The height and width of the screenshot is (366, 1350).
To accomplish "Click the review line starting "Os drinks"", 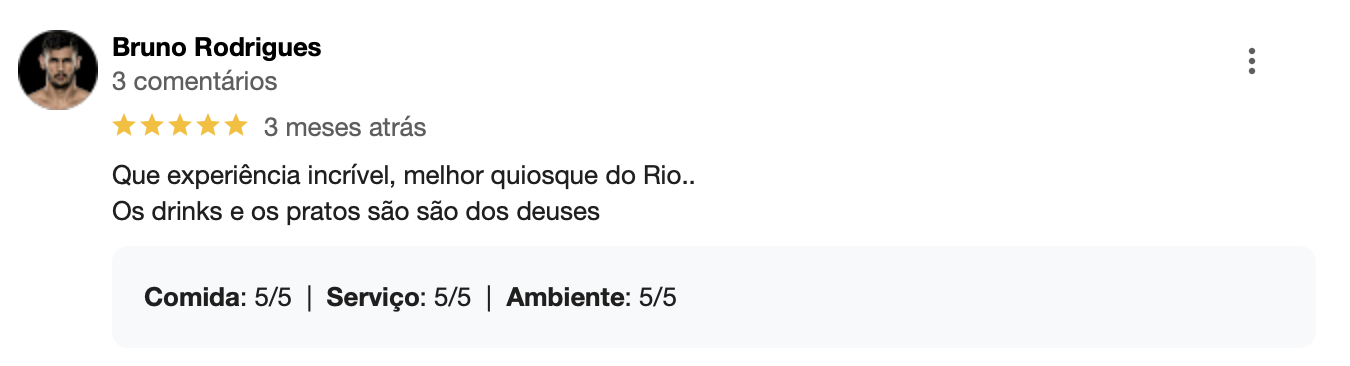I will pos(356,212).
